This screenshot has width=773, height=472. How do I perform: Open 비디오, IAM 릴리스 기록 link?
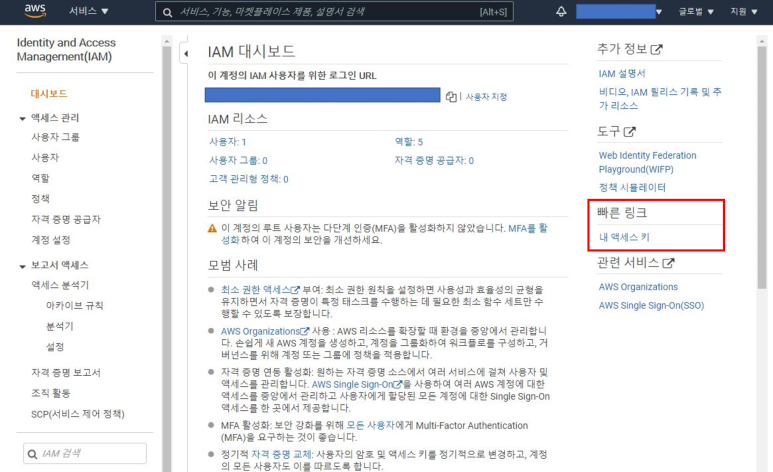tap(660, 99)
